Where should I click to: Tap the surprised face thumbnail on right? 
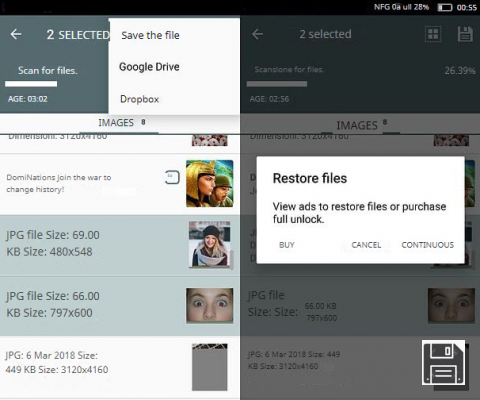click(x=451, y=306)
